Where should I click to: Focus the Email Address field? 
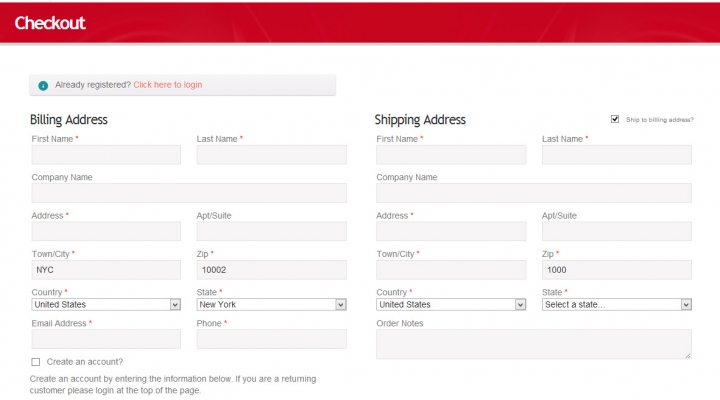click(106, 339)
